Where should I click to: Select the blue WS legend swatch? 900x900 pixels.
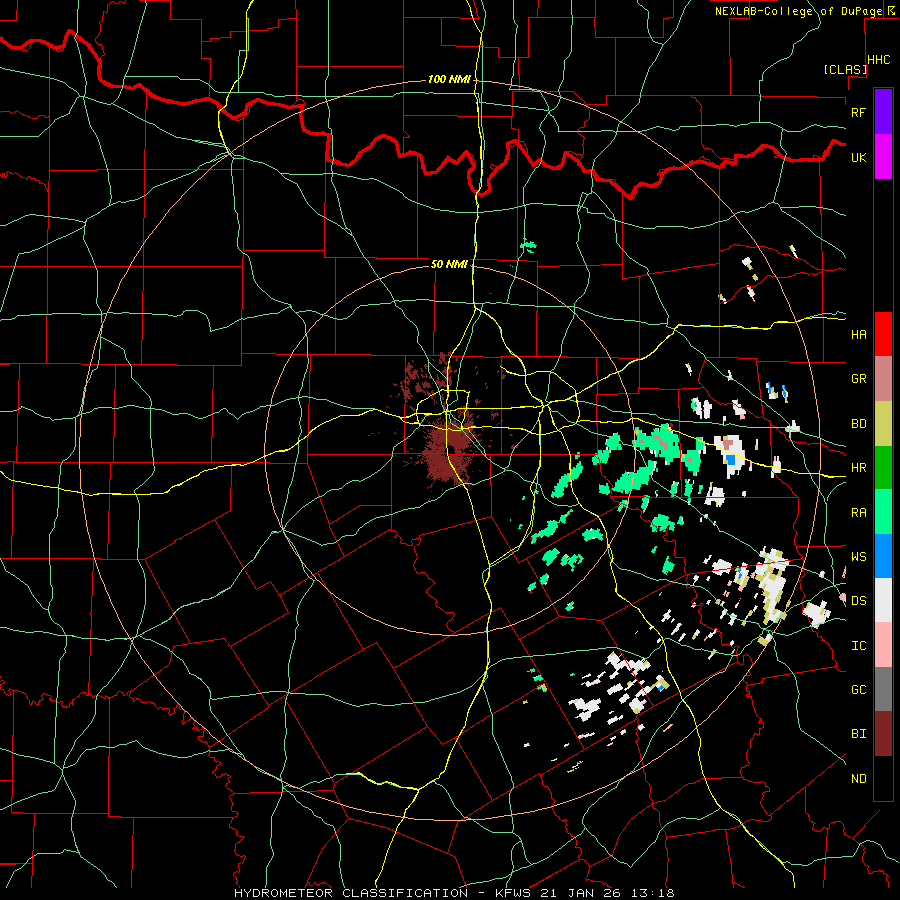tap(883, 556)
